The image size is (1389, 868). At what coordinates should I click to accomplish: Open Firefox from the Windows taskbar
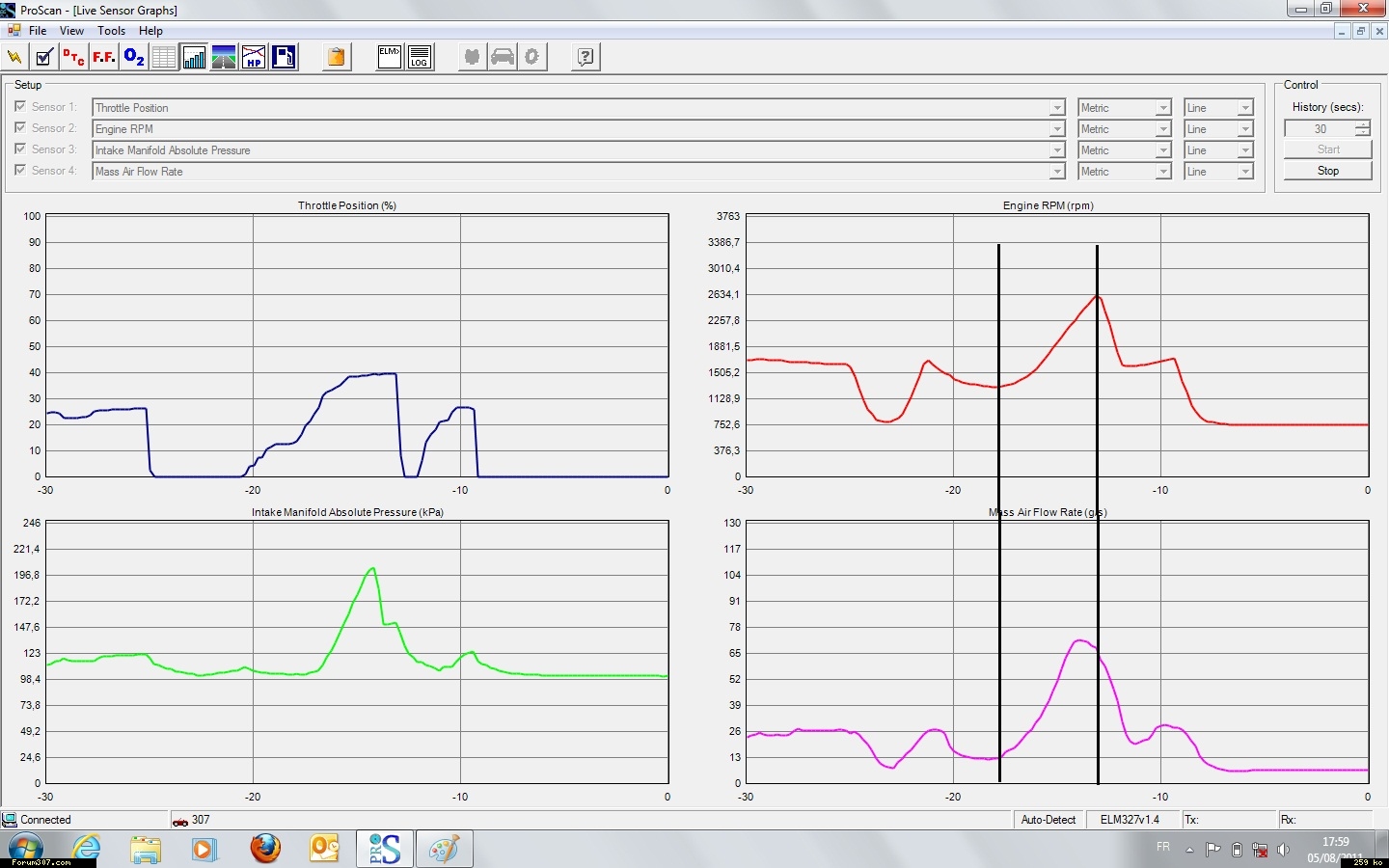tap(265, 849)
